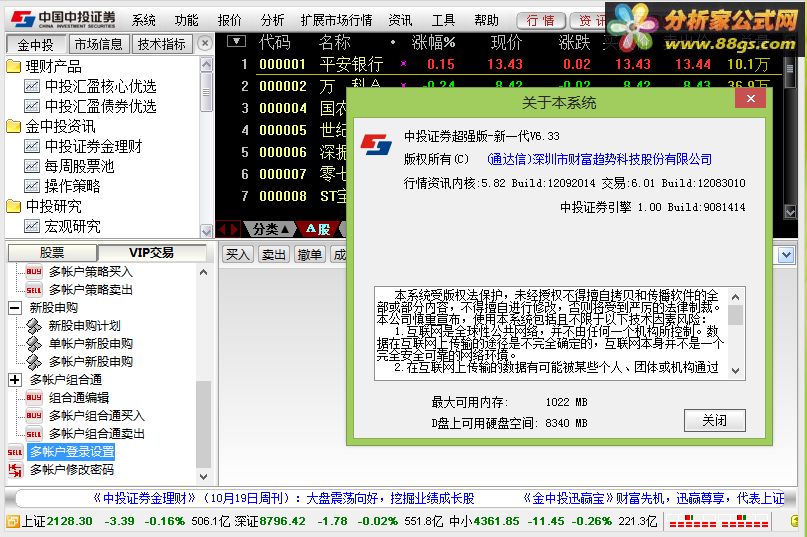Select the VIP交易 tab
Image resolution: width=807 pixels, height=537 pixels.
[151, 253]
